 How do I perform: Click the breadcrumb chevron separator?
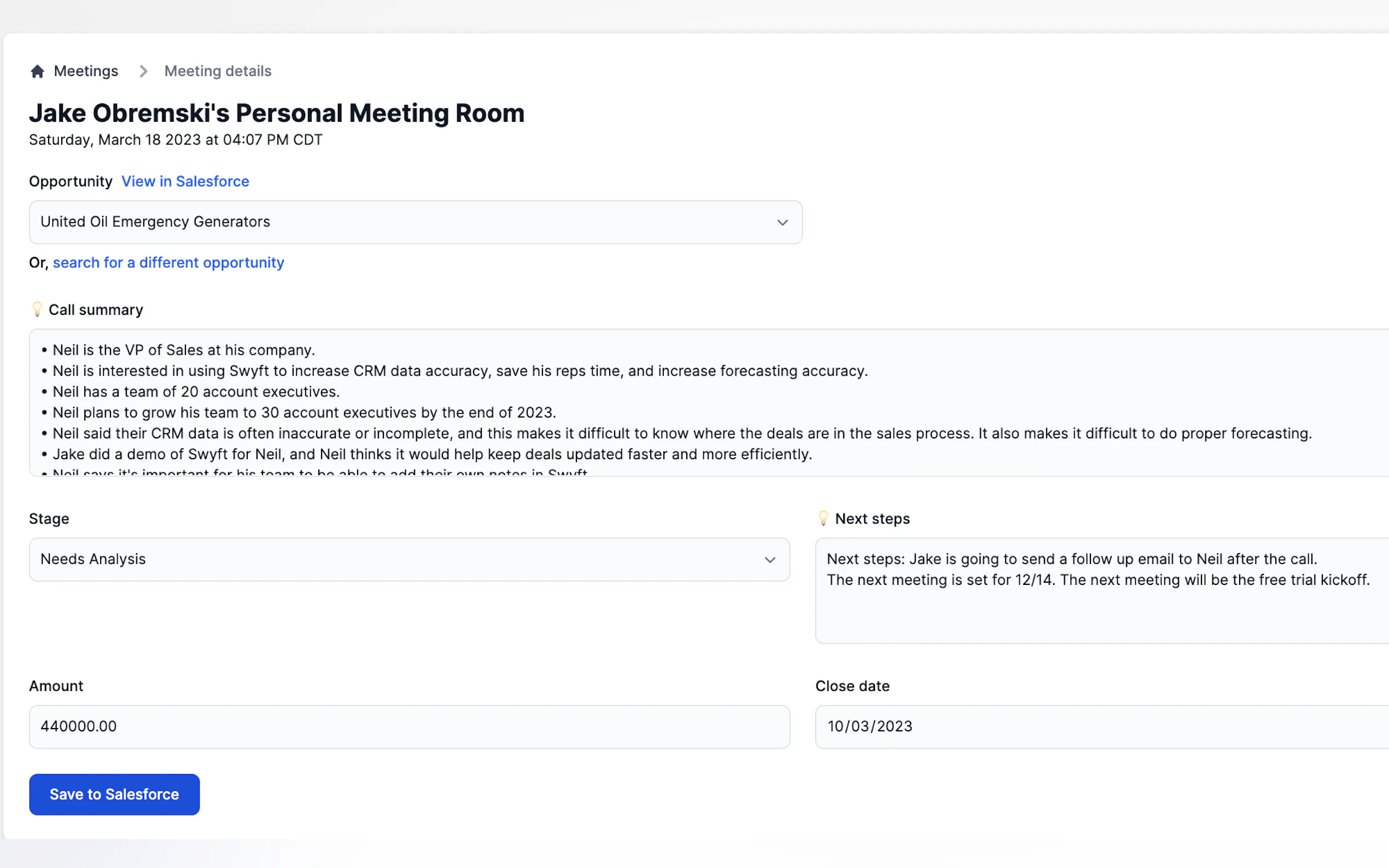click(x=143, y=71)
